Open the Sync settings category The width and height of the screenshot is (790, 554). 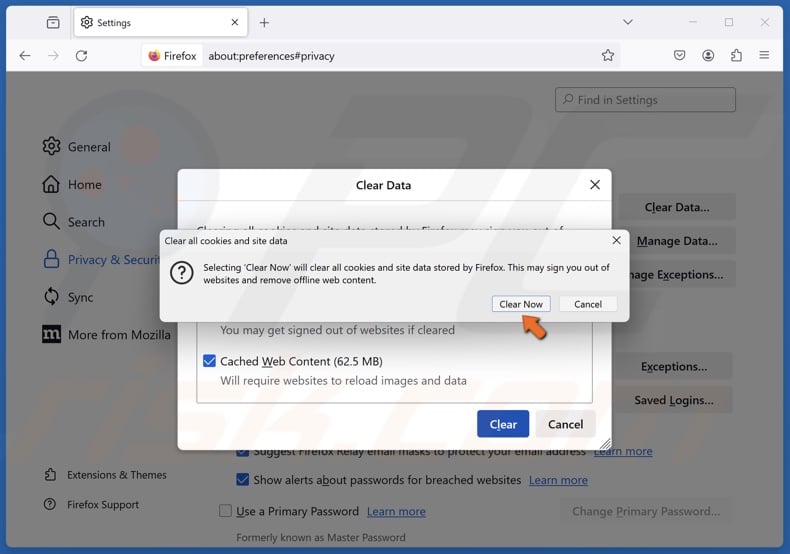pyautogui.click(x=69, y=297)
